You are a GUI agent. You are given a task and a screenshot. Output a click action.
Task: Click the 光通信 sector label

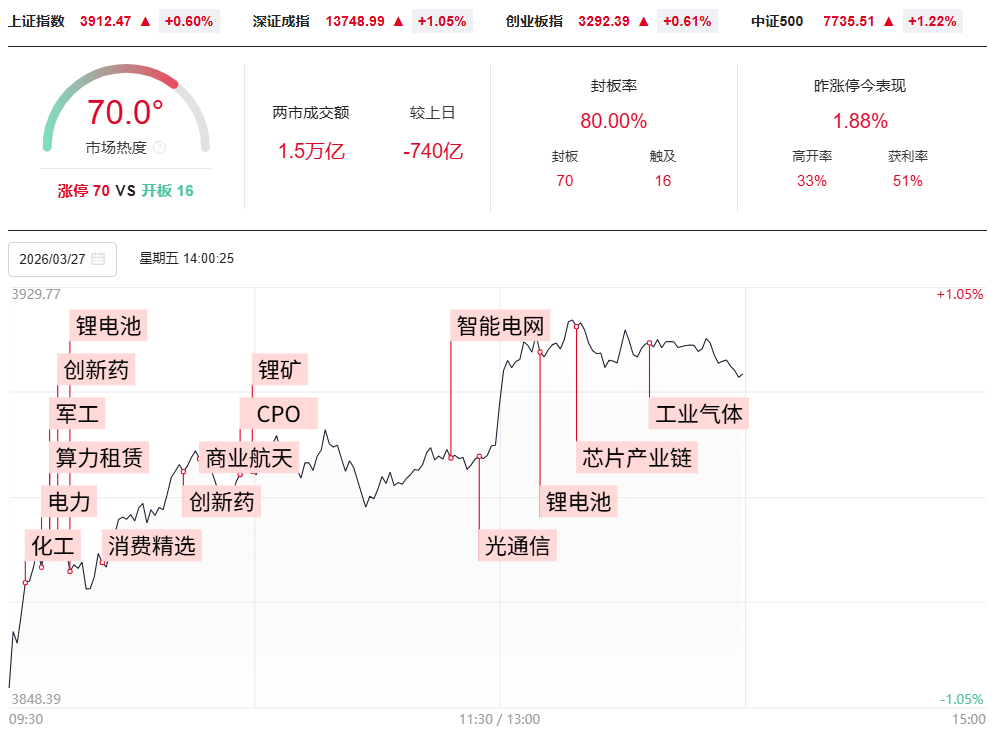coord(517,545)
